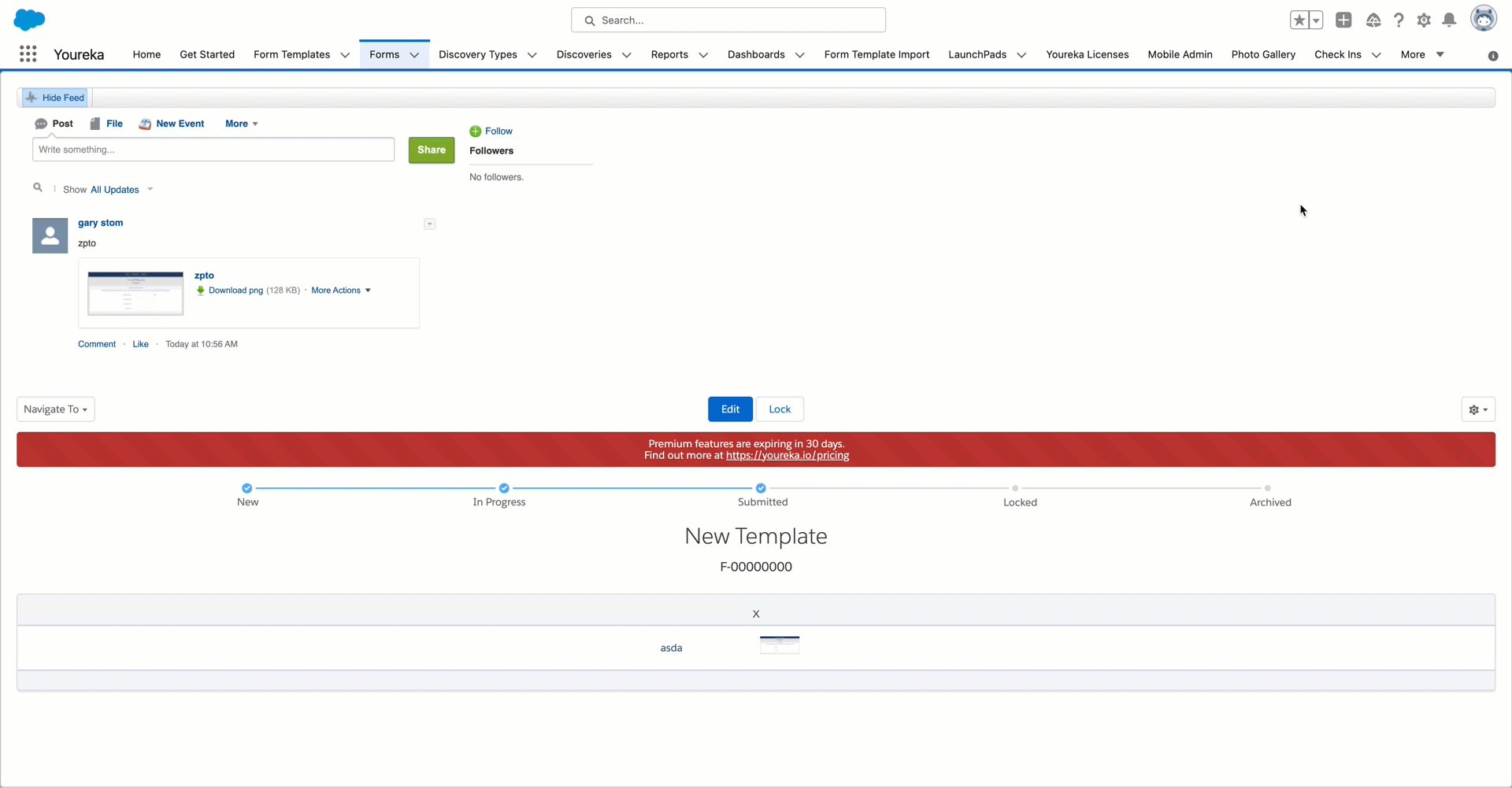The height and width of the screenshot is (788, 1512).
Task: Open the More navigation menu
Action: coord(1422,54)
